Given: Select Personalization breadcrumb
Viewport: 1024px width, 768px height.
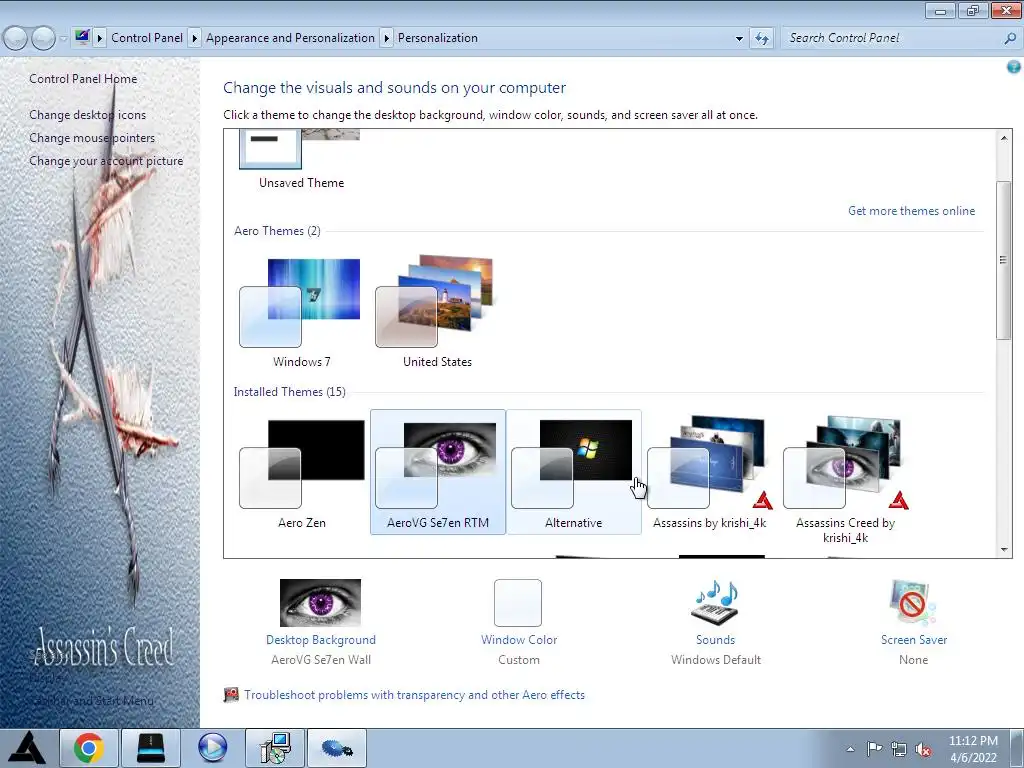Looking at the screenshot, I should click(x=438, y=38).
